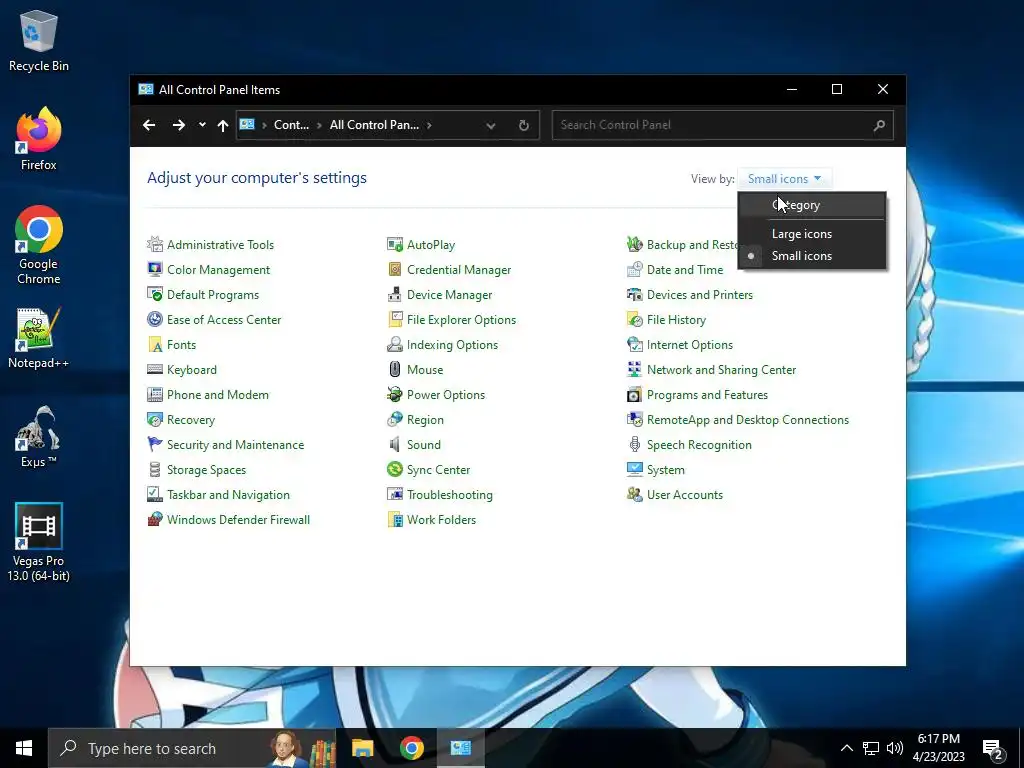The image size is (1024, 768).
Task: Open the notification center icon
Action: click(993, 749)
